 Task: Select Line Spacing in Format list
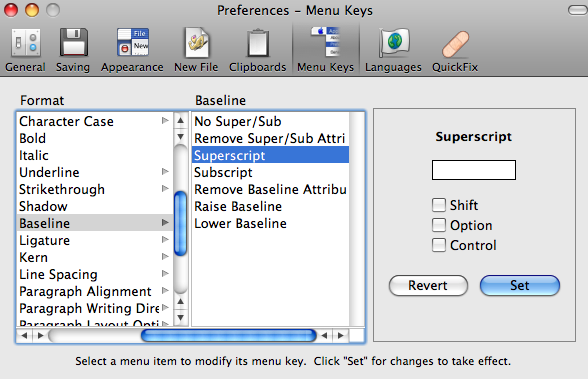pyautogui.click(x=95, y=274)
